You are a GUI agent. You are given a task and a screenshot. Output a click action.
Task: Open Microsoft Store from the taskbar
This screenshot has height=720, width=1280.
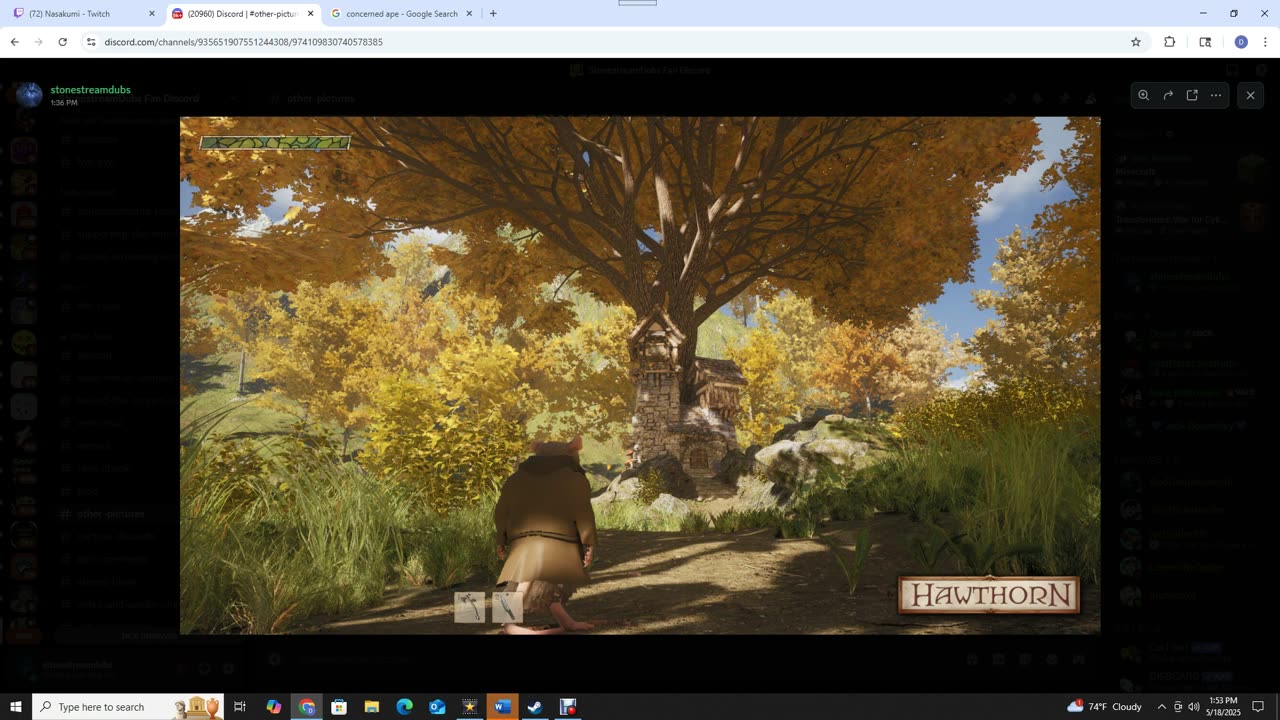pos(339,707)
